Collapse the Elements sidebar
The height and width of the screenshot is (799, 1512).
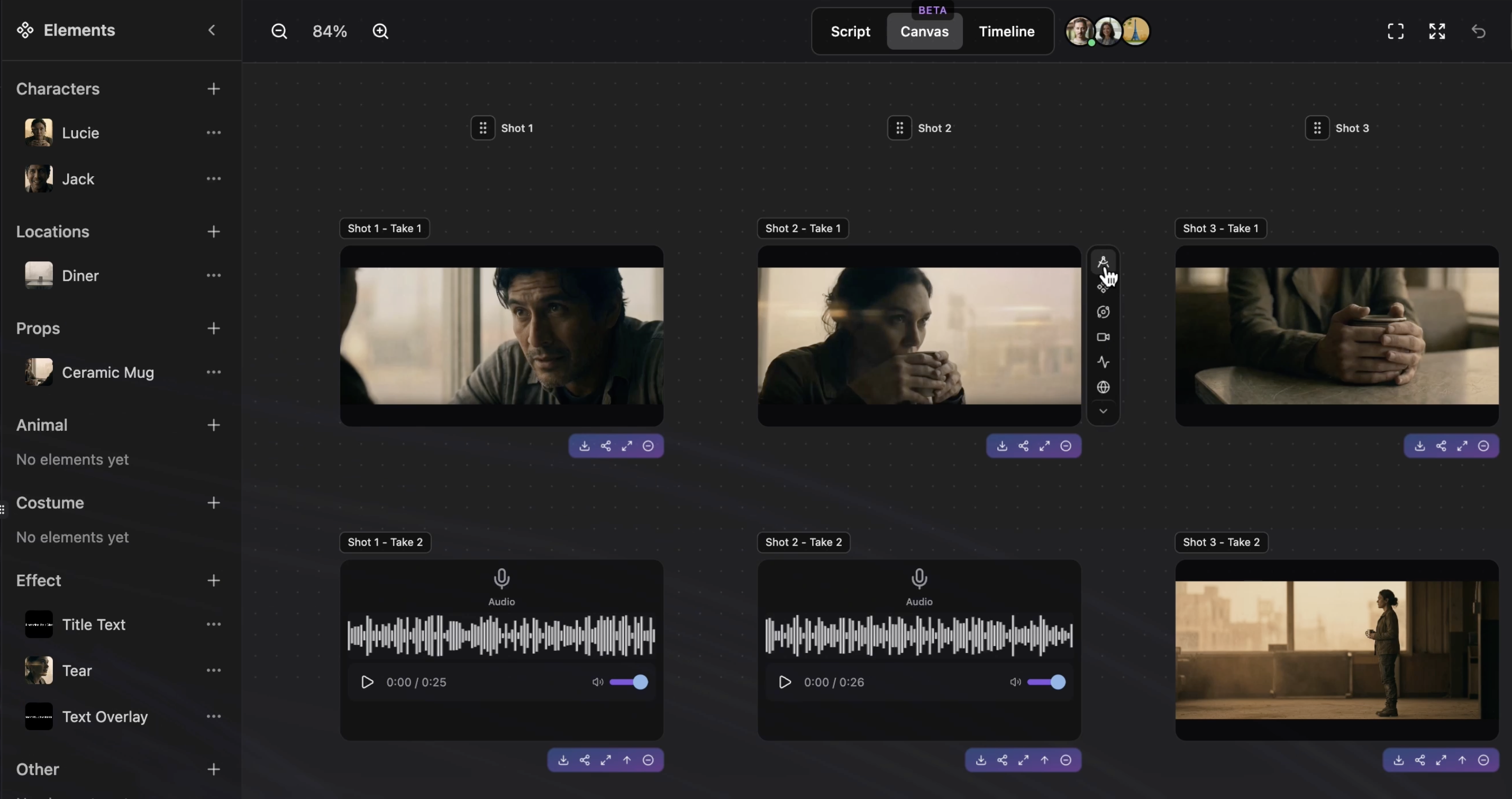212,31
